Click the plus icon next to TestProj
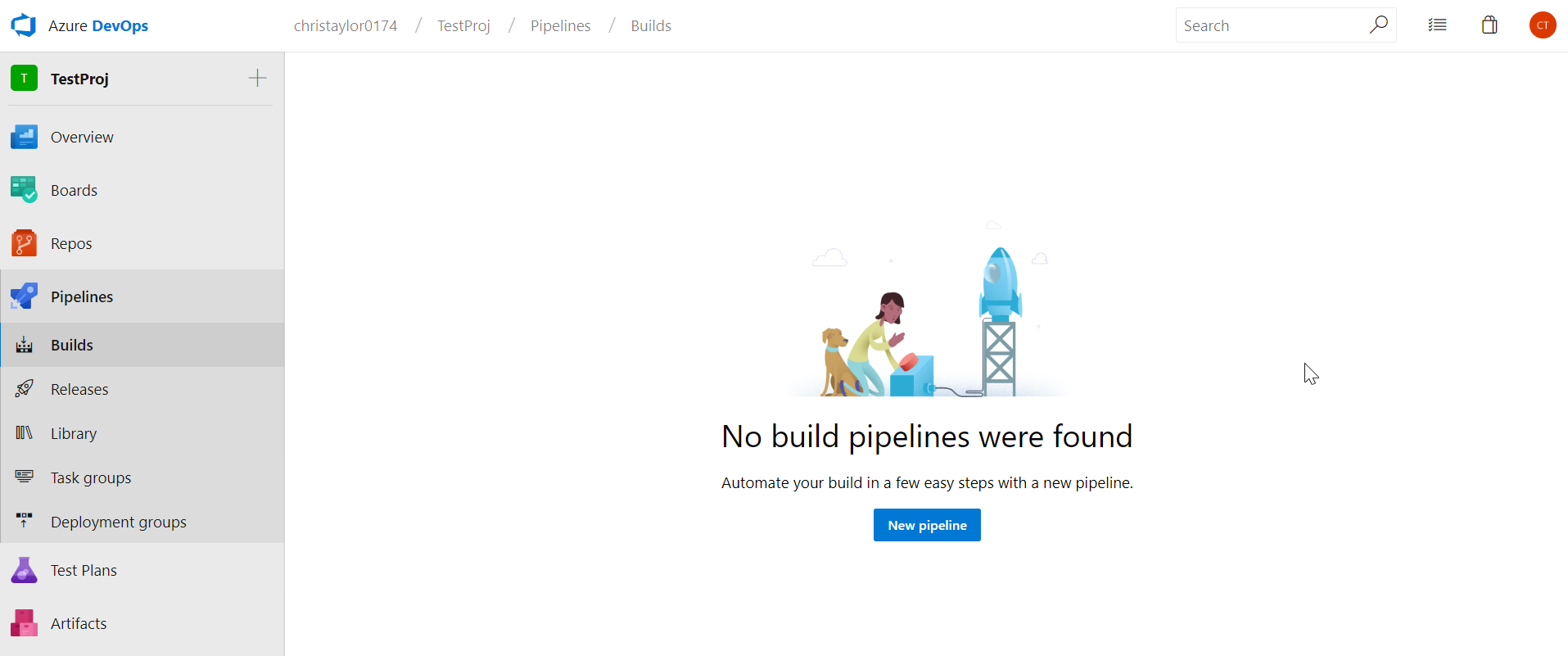 [x=257, y=79]
